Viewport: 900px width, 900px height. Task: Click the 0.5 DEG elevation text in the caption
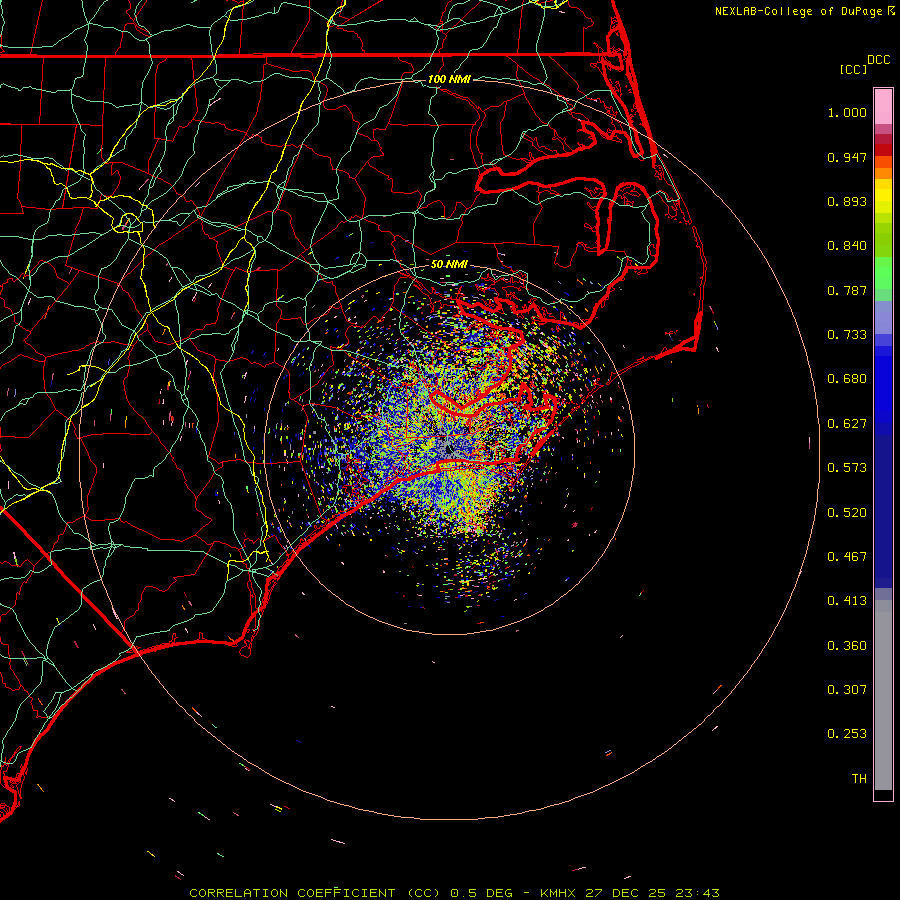coord(482,893)
